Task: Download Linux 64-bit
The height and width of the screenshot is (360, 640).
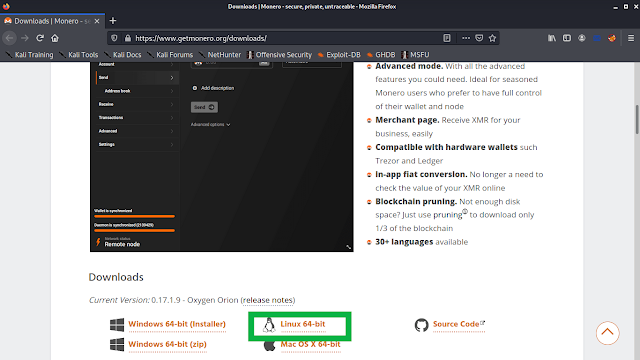Action: (302, 324)
